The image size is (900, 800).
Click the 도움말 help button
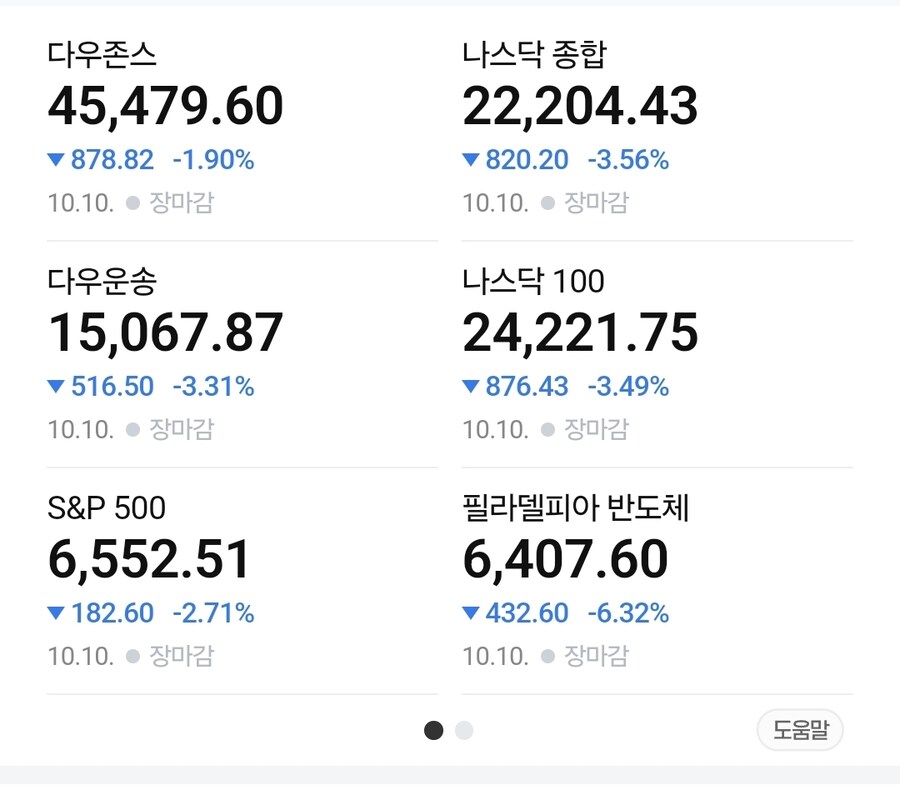[x=800, y=730]
